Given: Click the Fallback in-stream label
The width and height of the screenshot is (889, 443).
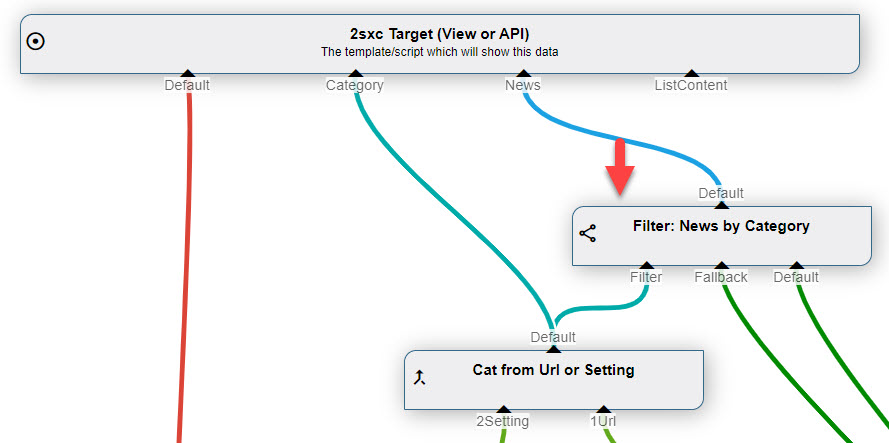Looking at the screenshot, I should (x=721, y=277).
